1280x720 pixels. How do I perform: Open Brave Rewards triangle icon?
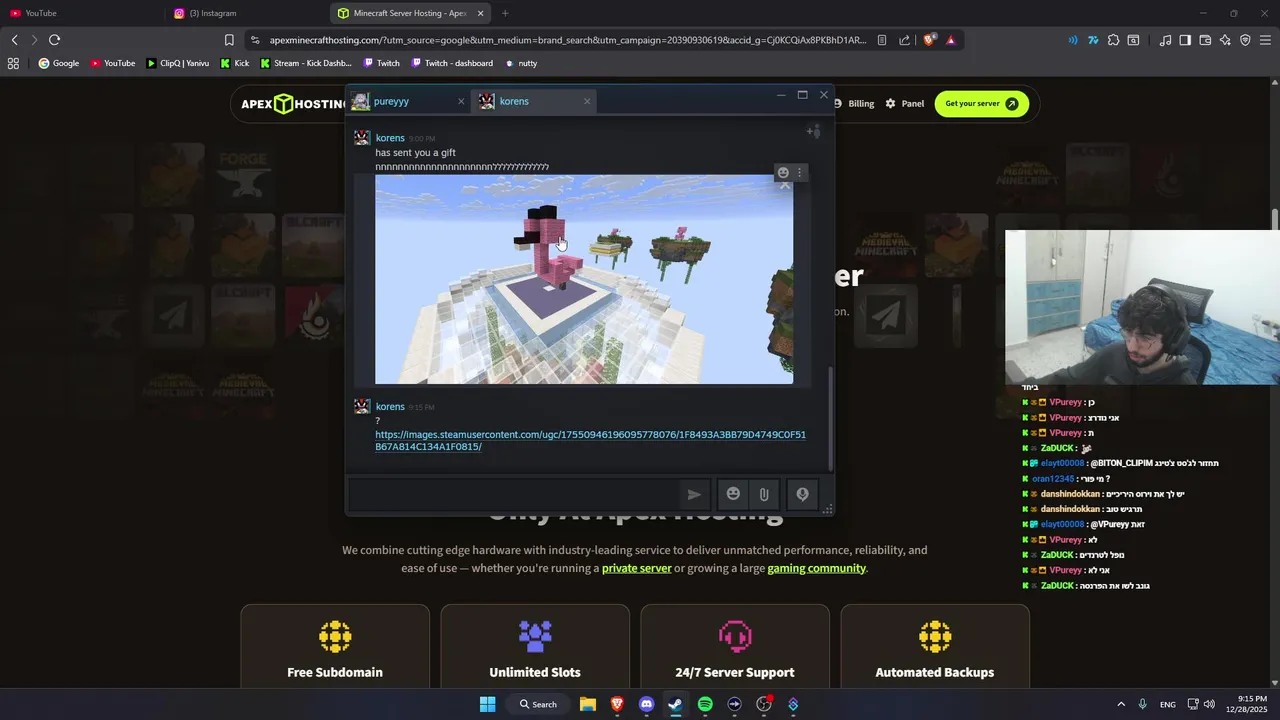(951, 40)
